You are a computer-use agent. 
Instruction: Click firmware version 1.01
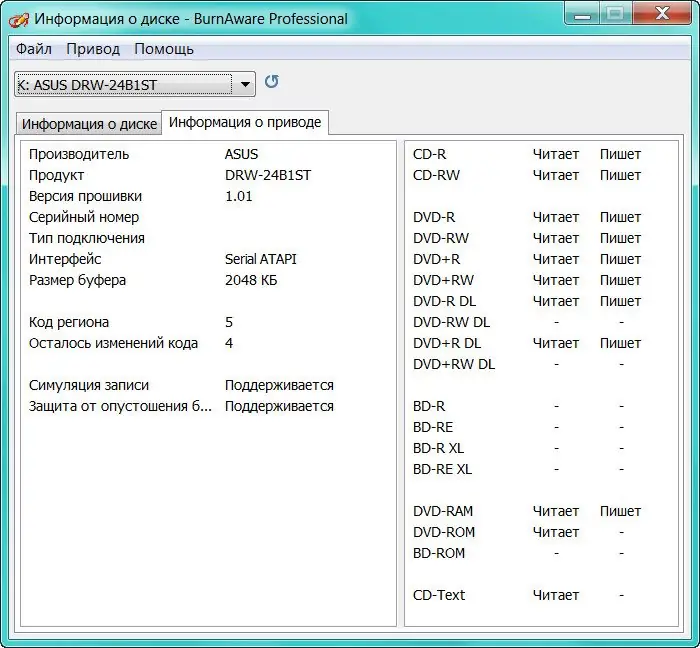point(238,196)
